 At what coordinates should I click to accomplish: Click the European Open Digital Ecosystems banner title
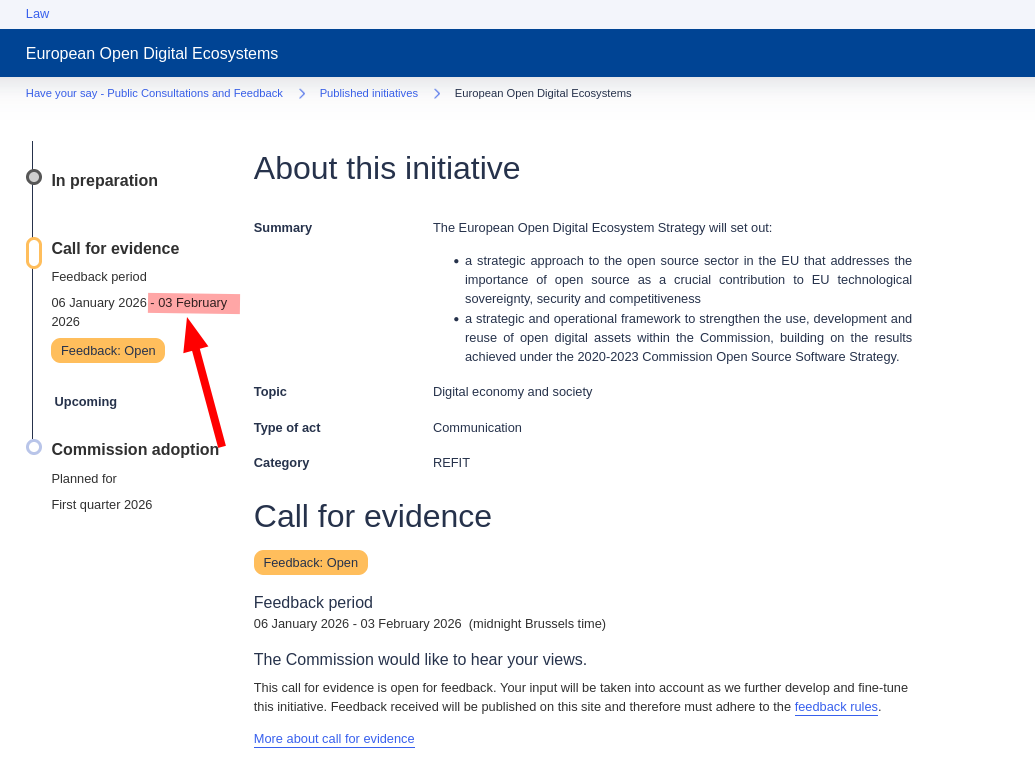click(152, 54)
